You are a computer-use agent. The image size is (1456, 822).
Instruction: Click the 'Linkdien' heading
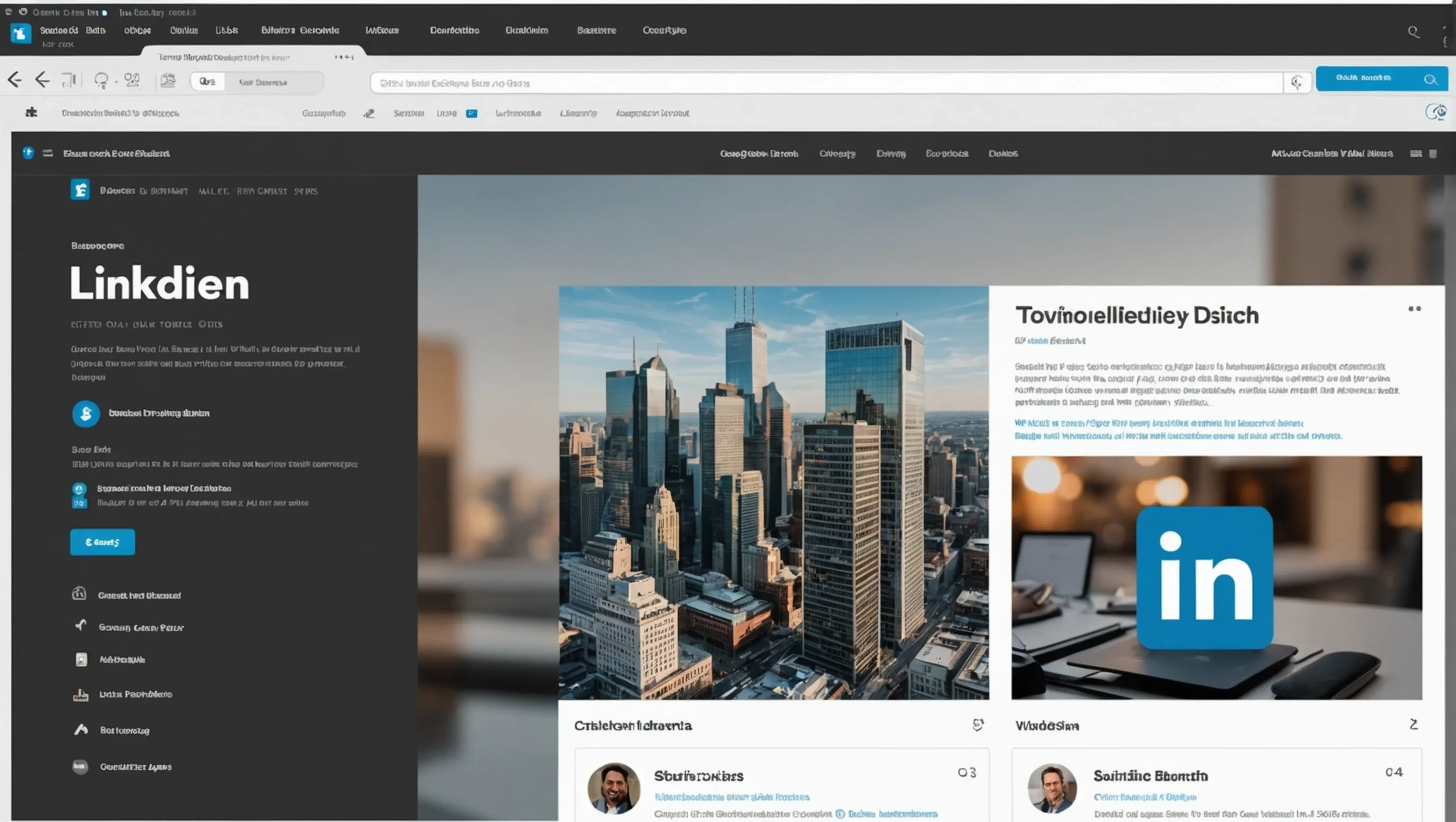[x=159, y=283]
